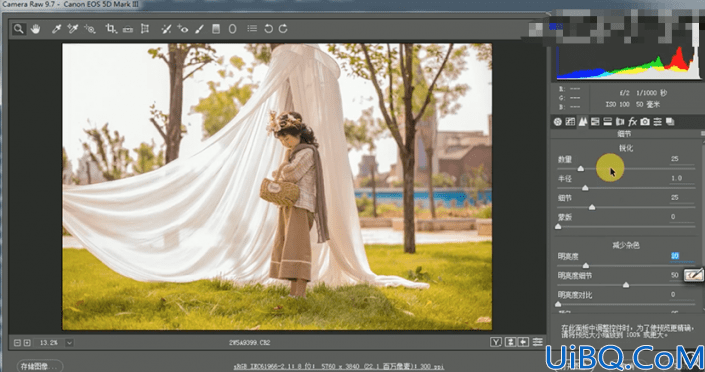Open the Snapshots panel tab

pyautogui.click(x=670, y=121)
